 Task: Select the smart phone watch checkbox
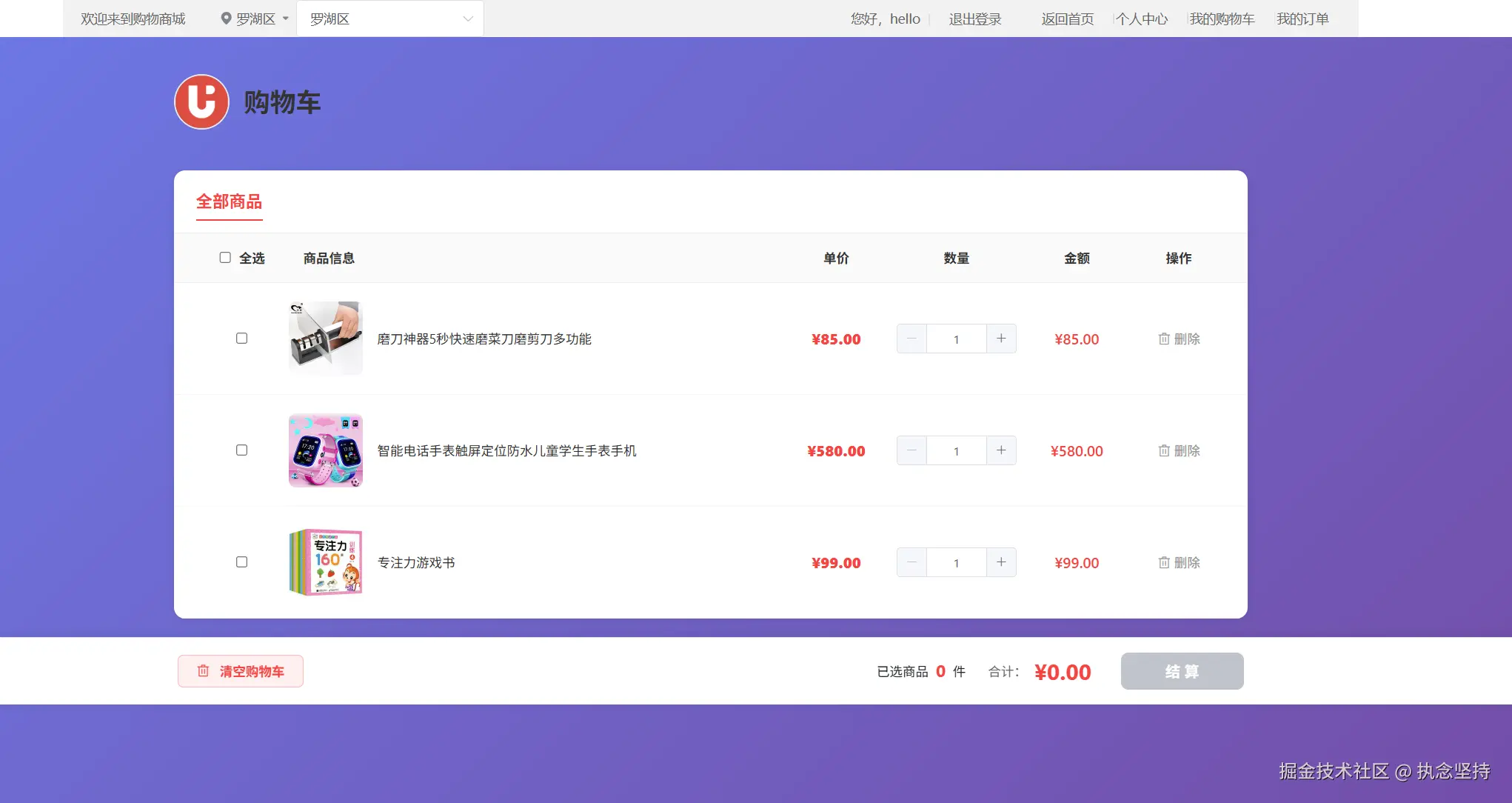click(241, 450)
